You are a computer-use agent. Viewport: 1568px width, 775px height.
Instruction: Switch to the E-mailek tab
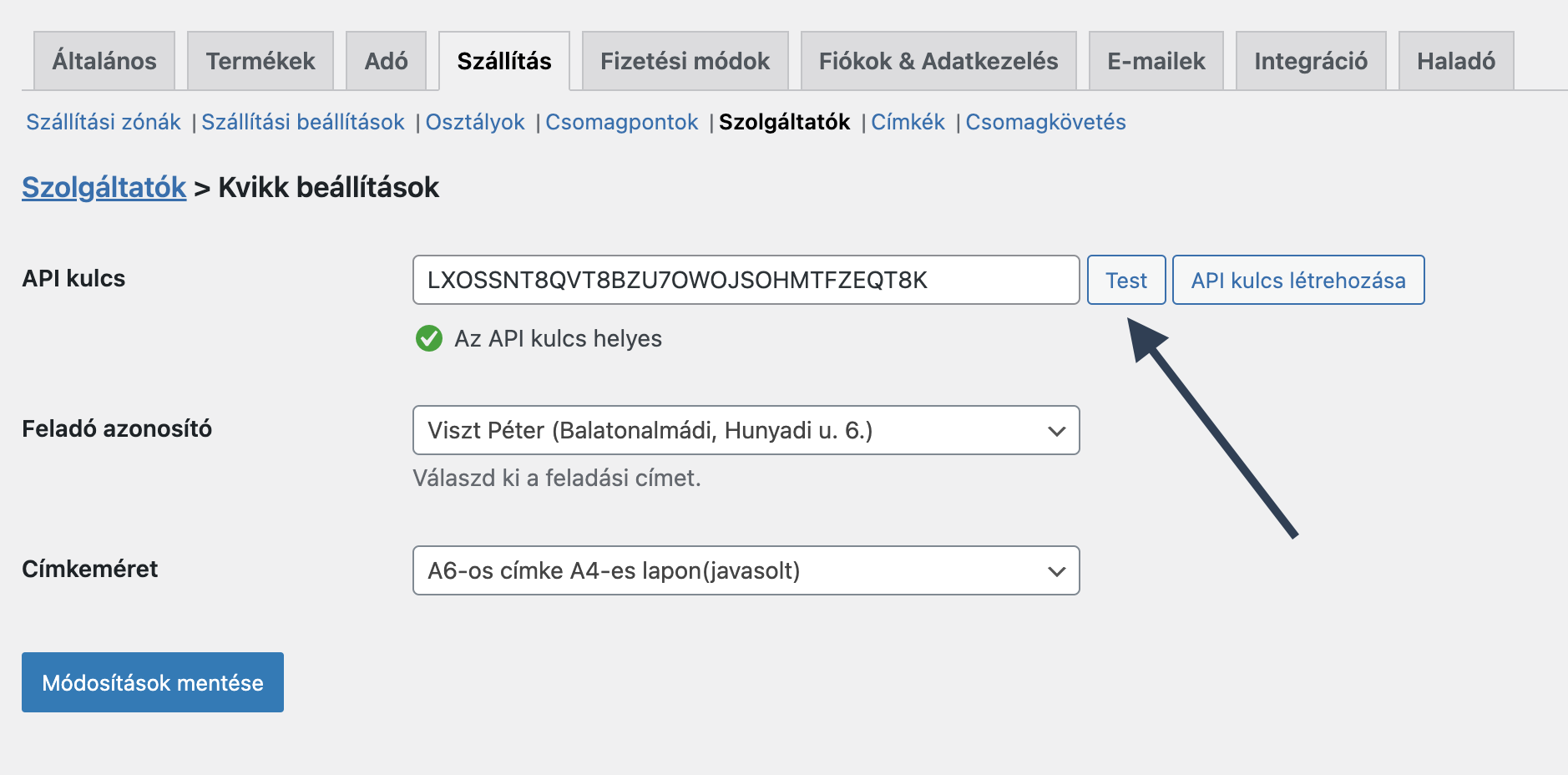(x=1156, y=61)
